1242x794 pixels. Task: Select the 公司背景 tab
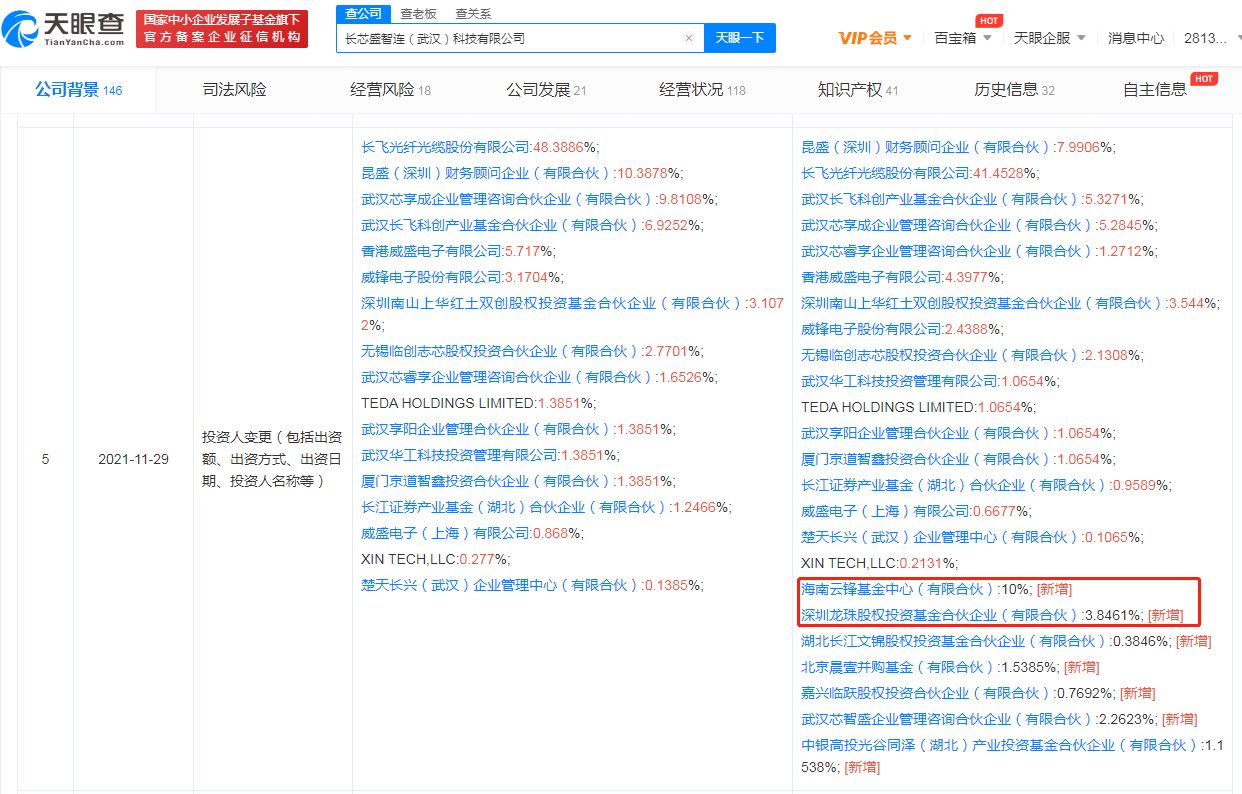pos(78,90)
